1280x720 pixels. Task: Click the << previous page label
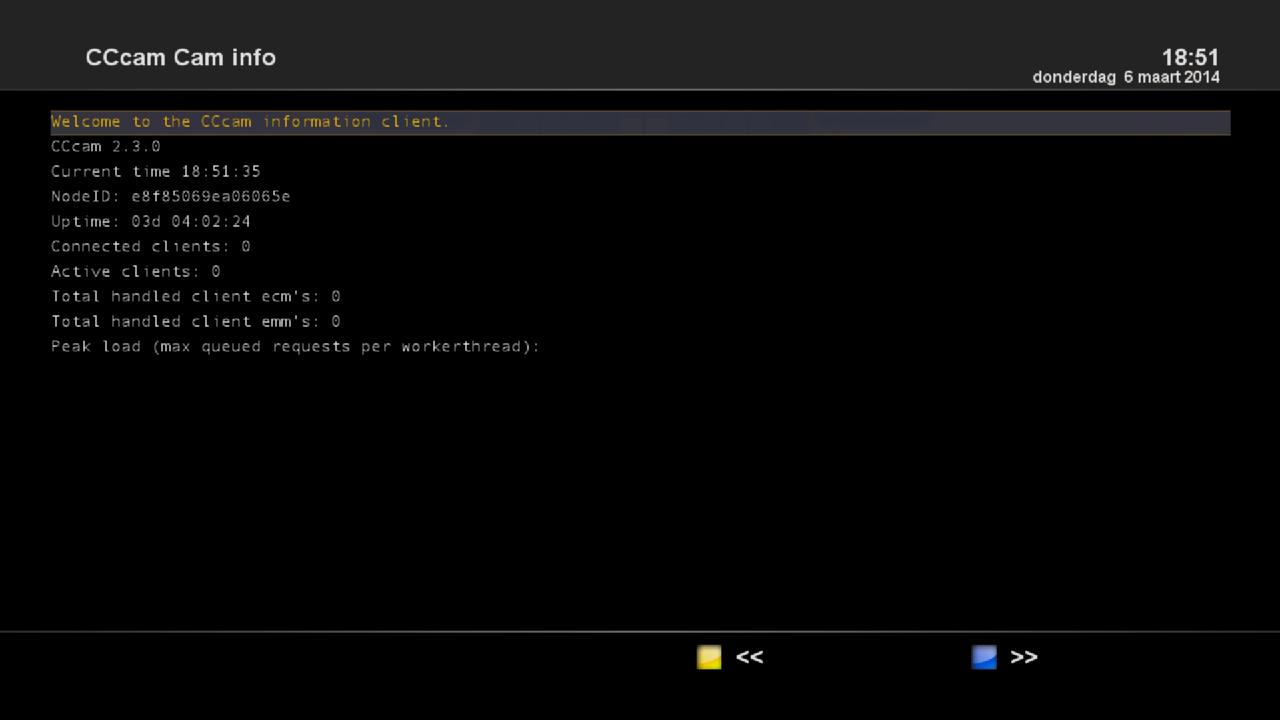749,657
